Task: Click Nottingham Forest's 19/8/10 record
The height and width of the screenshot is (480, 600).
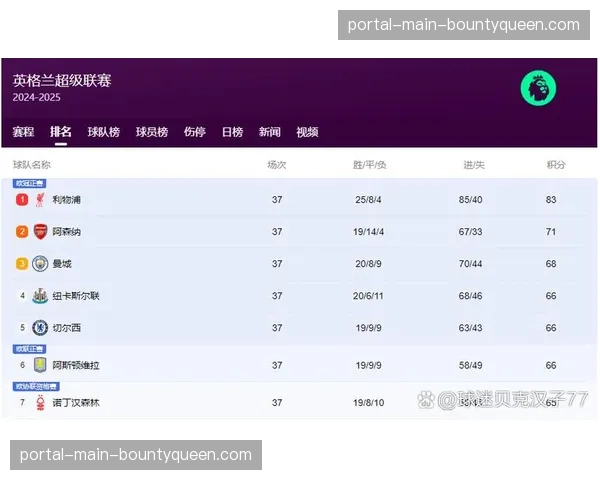Action: click(368, 403)
